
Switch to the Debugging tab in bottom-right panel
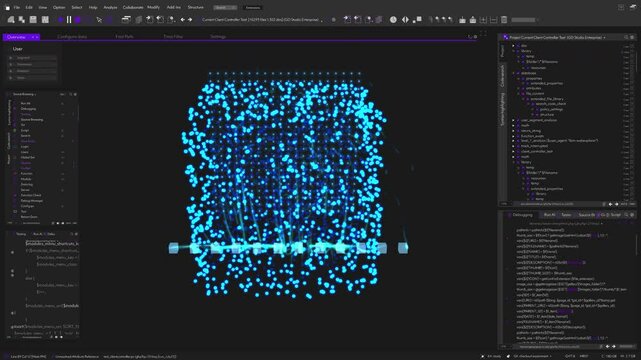522,215
